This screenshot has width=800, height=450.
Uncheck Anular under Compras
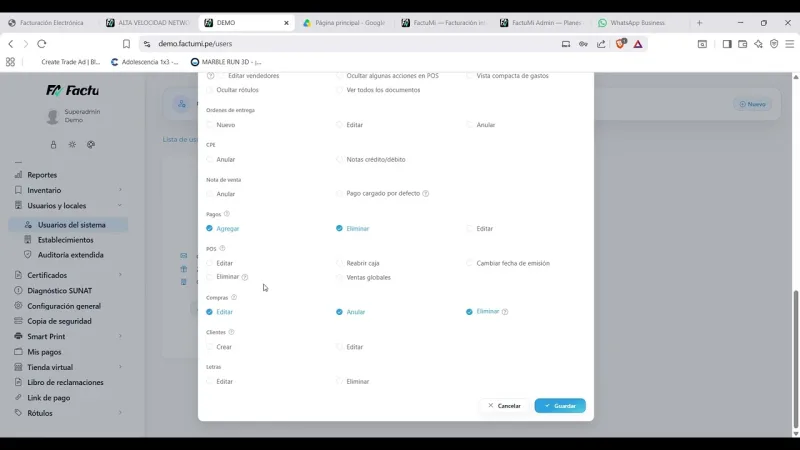[x=339, y=312]
